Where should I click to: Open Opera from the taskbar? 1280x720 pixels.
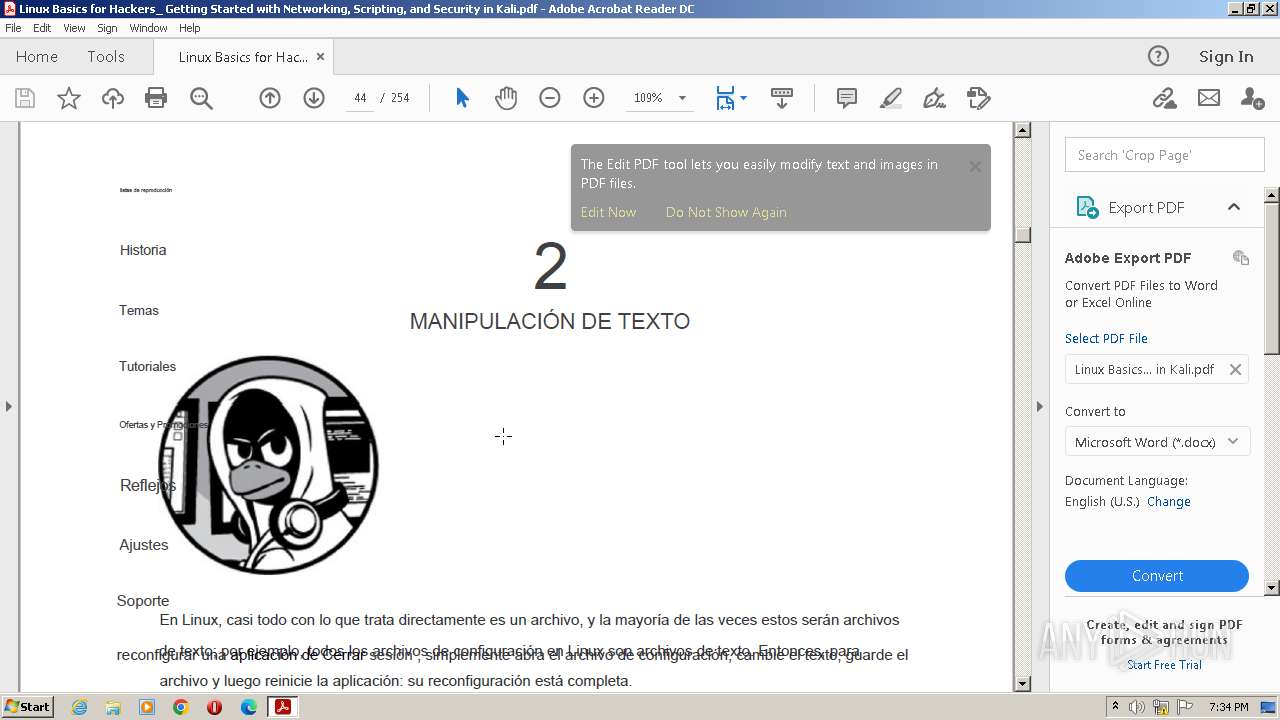(x=214, y=707)
